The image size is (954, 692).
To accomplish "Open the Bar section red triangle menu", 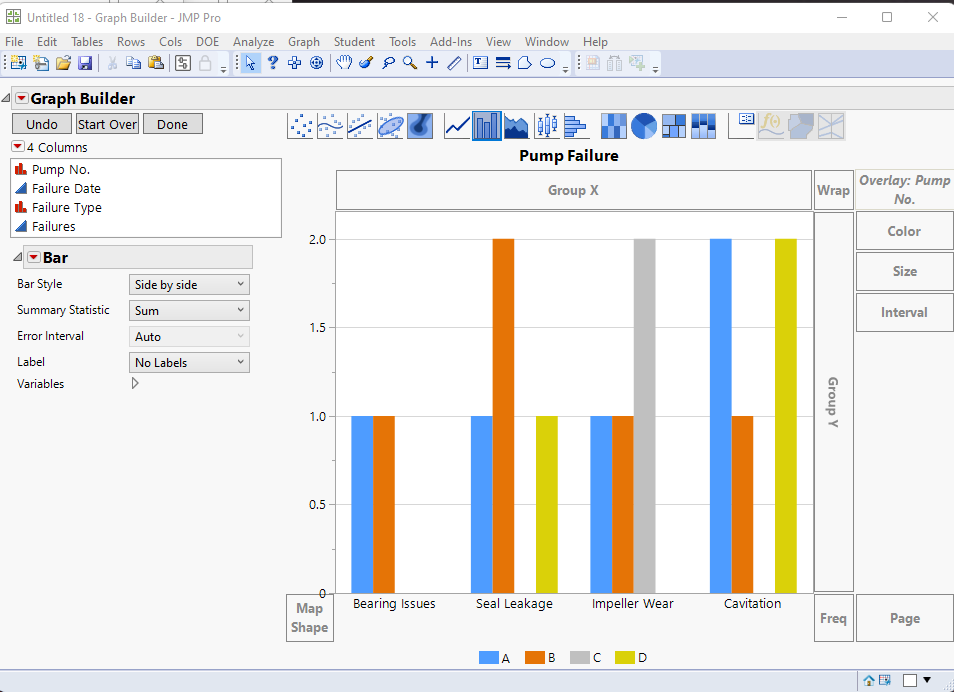I will 34,257.
